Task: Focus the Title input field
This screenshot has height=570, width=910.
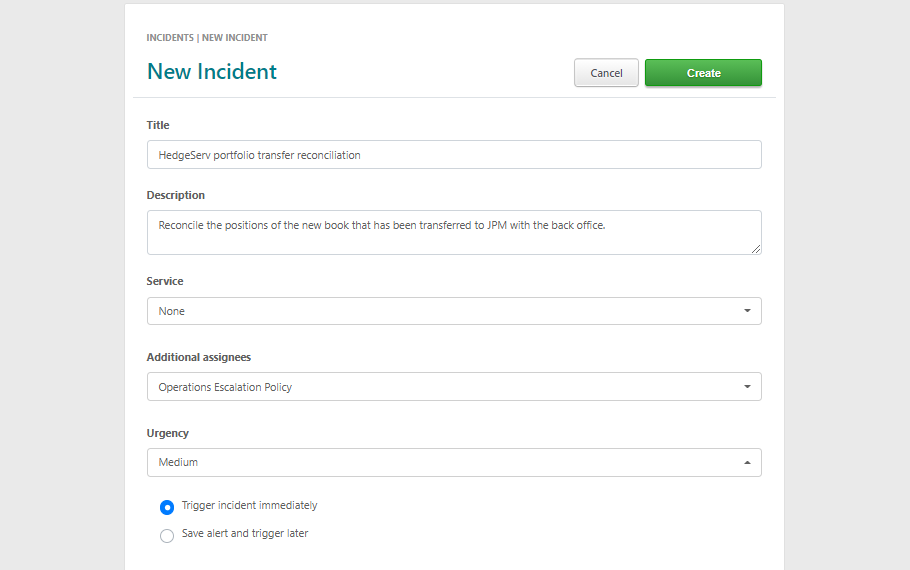Action: [x=454, y=154]
